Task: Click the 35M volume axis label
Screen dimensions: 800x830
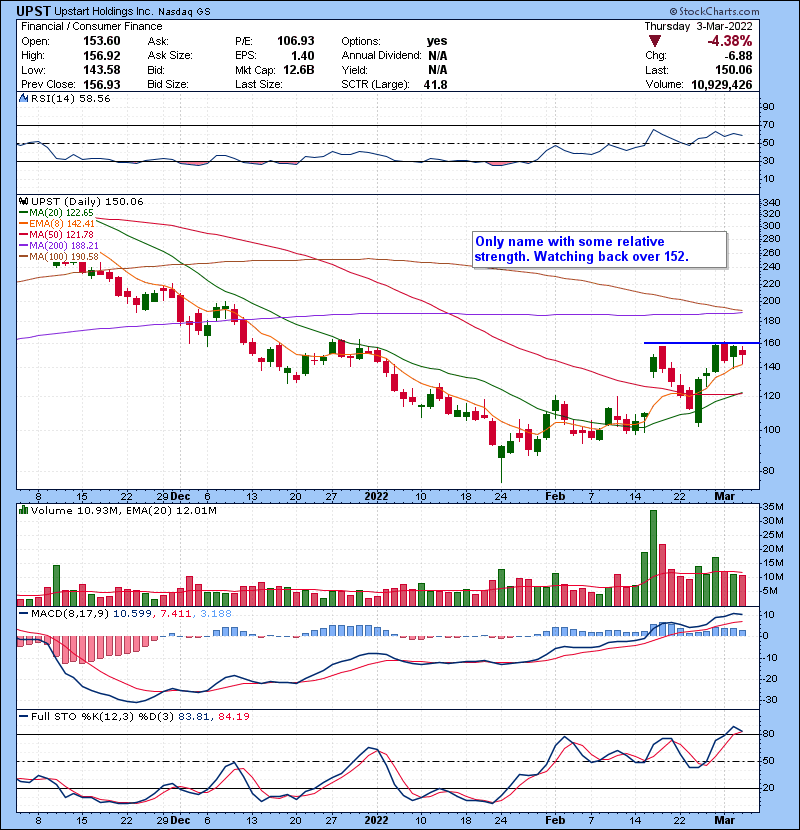Action: [772, 507]
